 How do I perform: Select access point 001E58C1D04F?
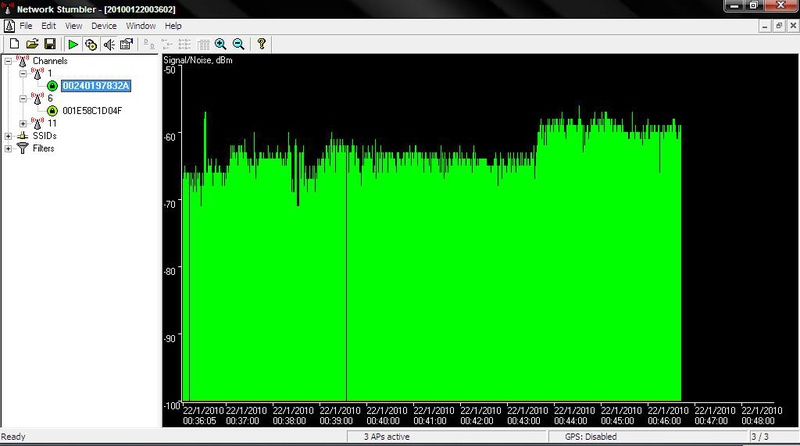(x=91, y=111)
